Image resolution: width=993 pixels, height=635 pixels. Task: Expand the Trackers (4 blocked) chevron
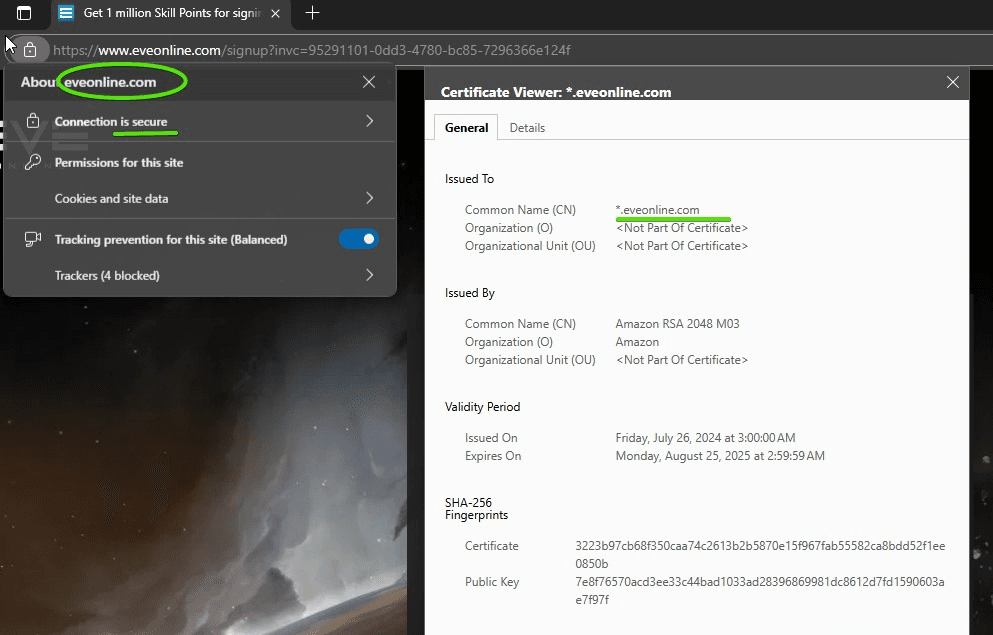point(369,275)
